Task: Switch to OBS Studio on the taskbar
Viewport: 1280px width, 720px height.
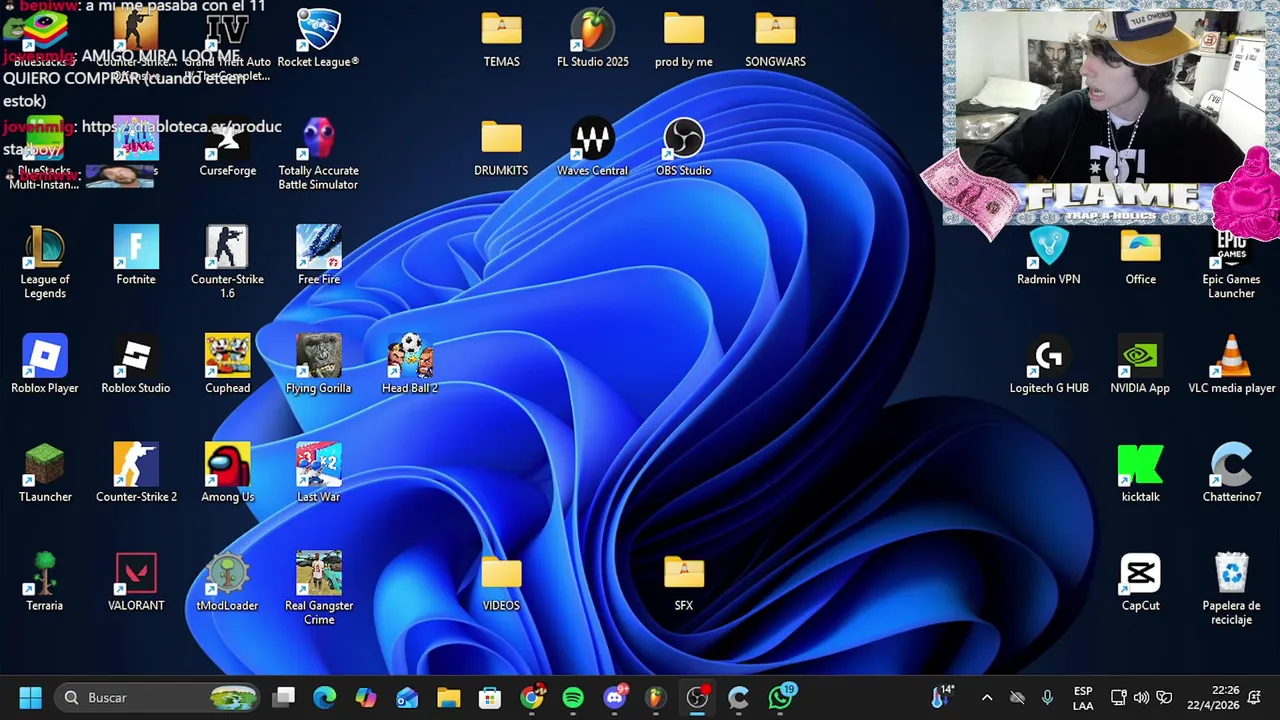Action: tap(697, 697)
